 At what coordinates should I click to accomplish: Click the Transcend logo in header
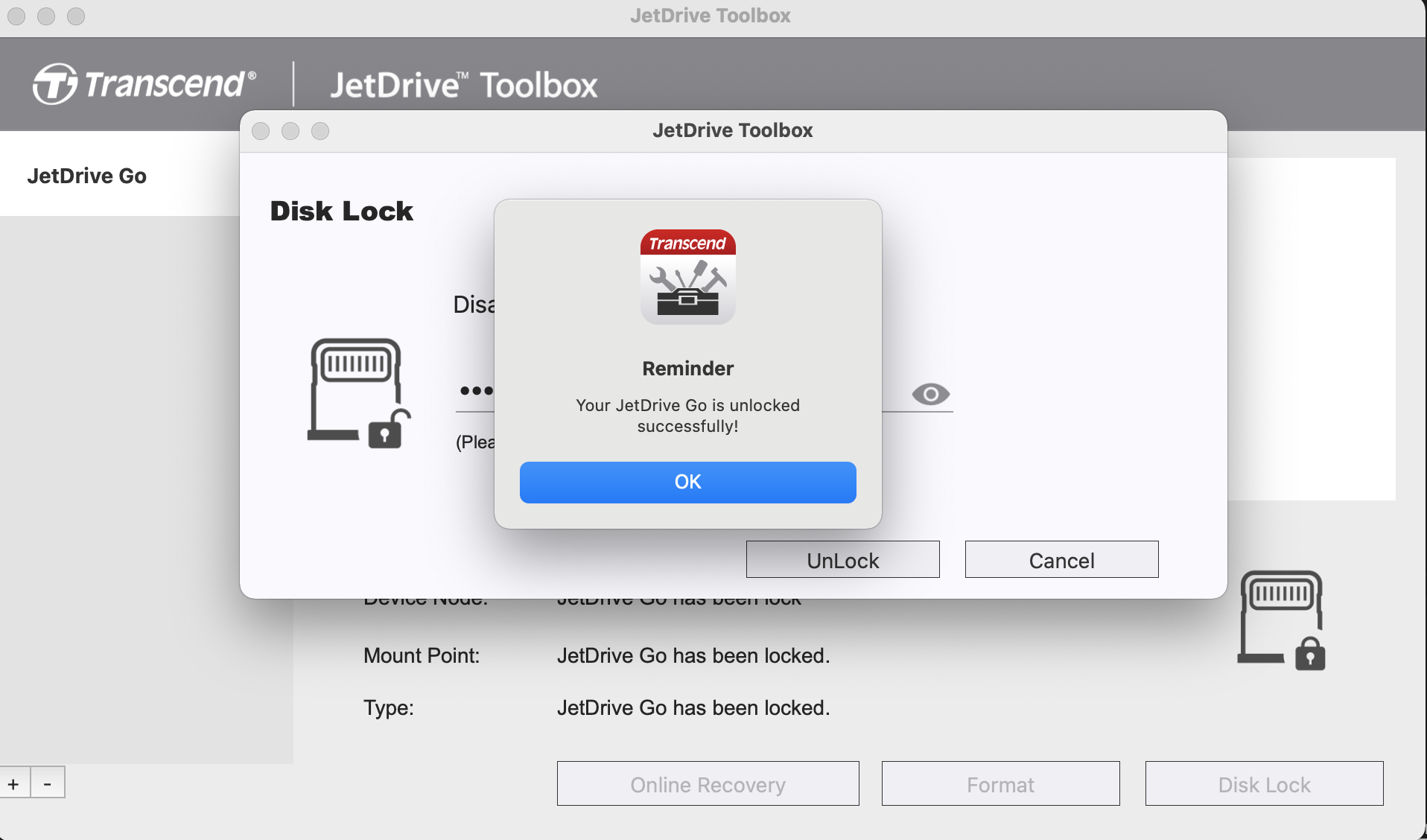coord(144,83)
